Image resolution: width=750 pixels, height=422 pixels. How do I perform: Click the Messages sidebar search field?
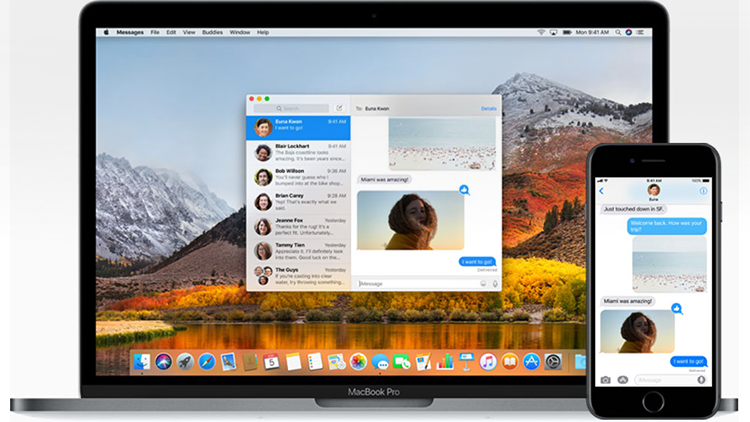click(x=291, y=109)
